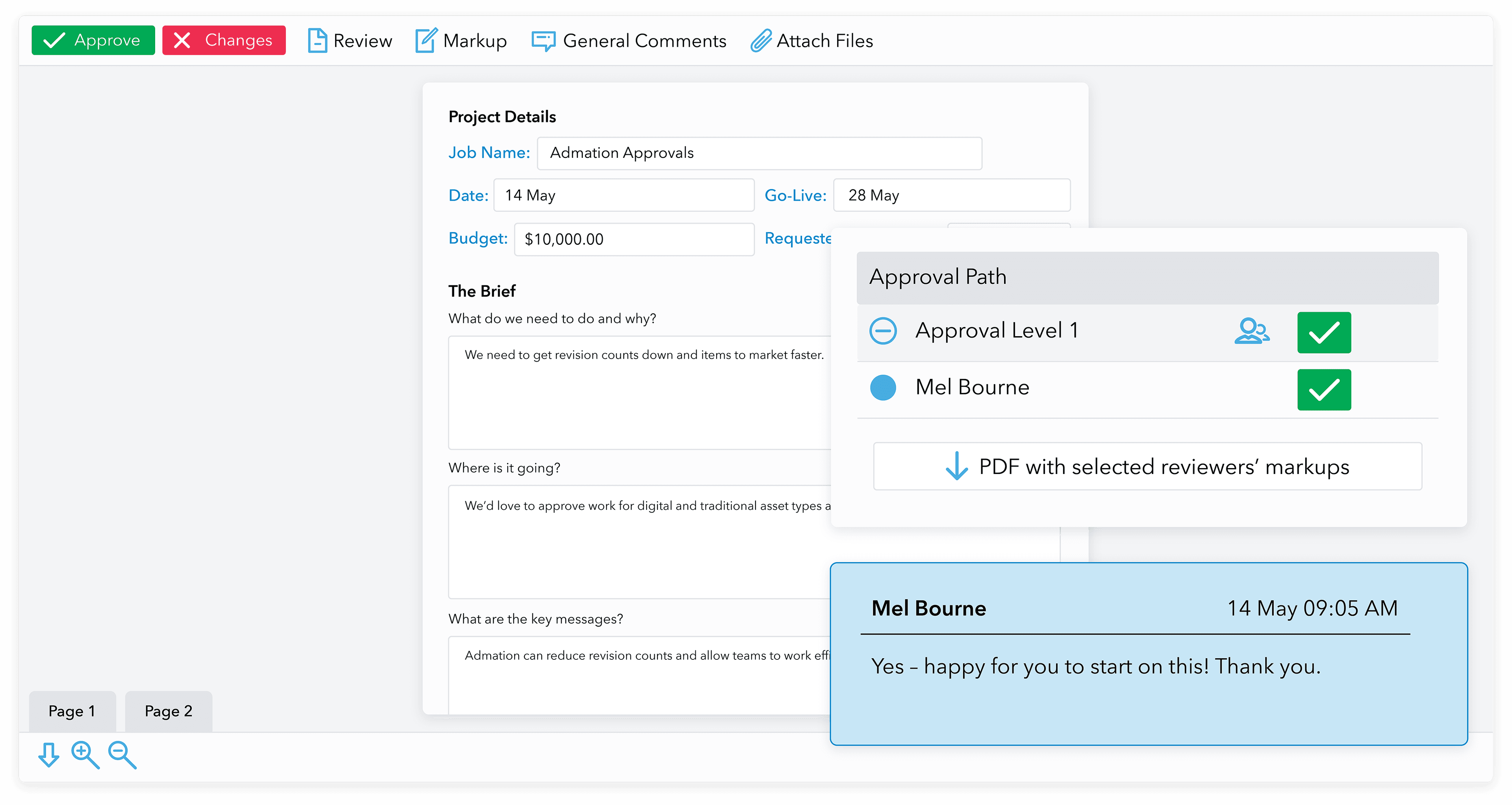This screenshot has width=1512, height=805.
Task: Request Changes on the proof
Action: [x=224, y=40]
